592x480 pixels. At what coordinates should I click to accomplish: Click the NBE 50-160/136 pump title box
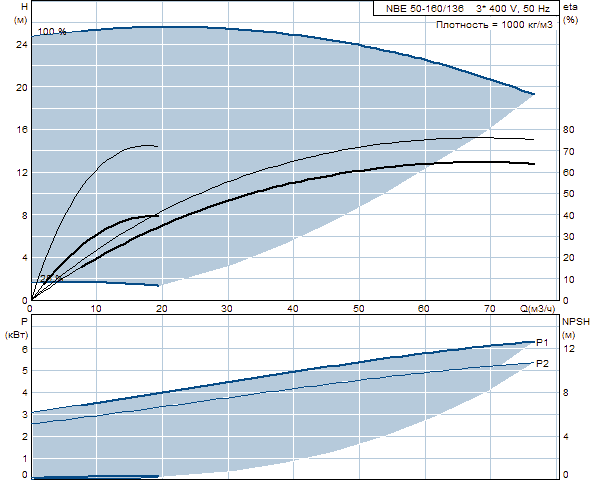pyautogui.click(x=466, y=8)
